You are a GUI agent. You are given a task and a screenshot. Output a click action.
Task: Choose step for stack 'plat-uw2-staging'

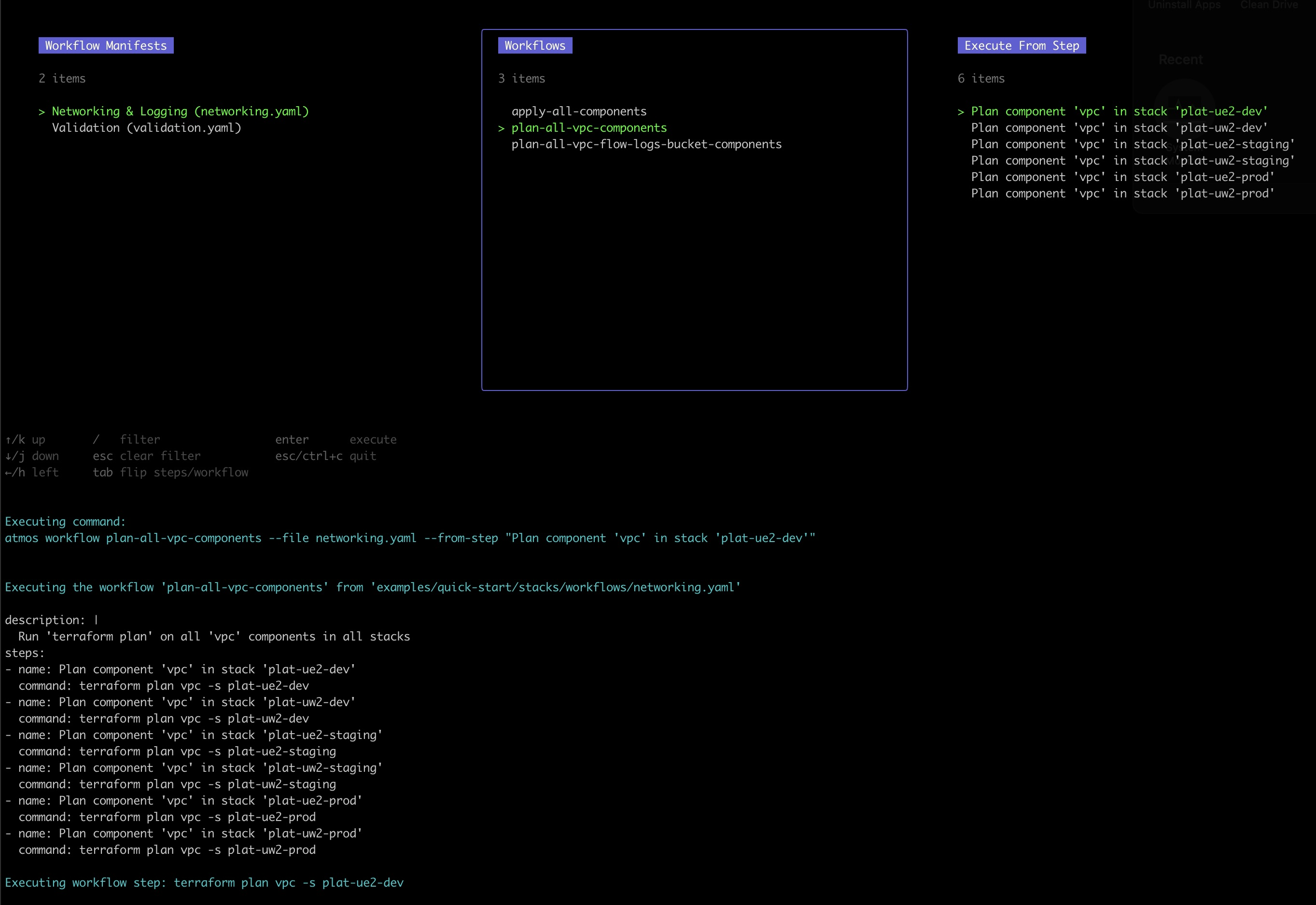click(1132, 160)
